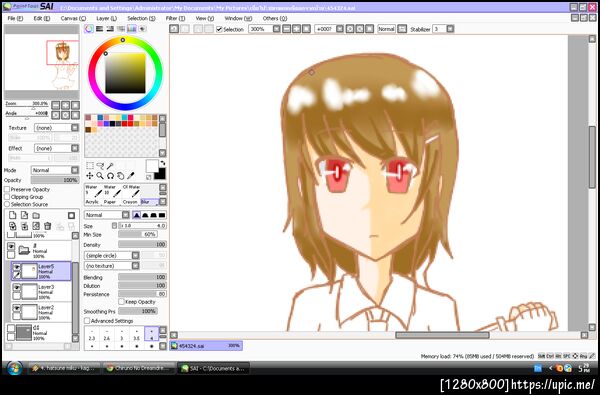This screenshot has height=395, width=600.
Task: Create a new layer set folder
Action: [x=36, y=215]
